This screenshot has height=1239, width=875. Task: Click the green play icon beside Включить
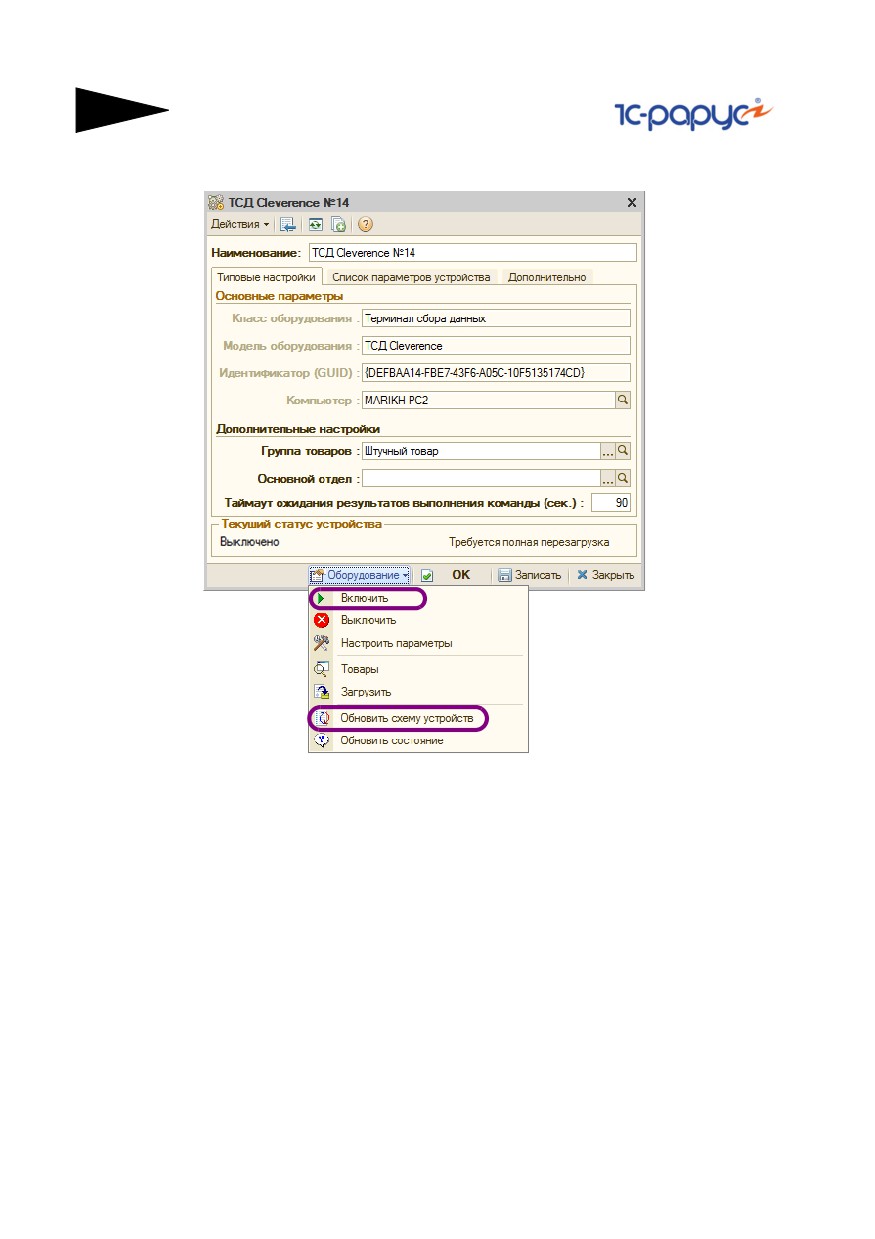(x=321, y=598)
